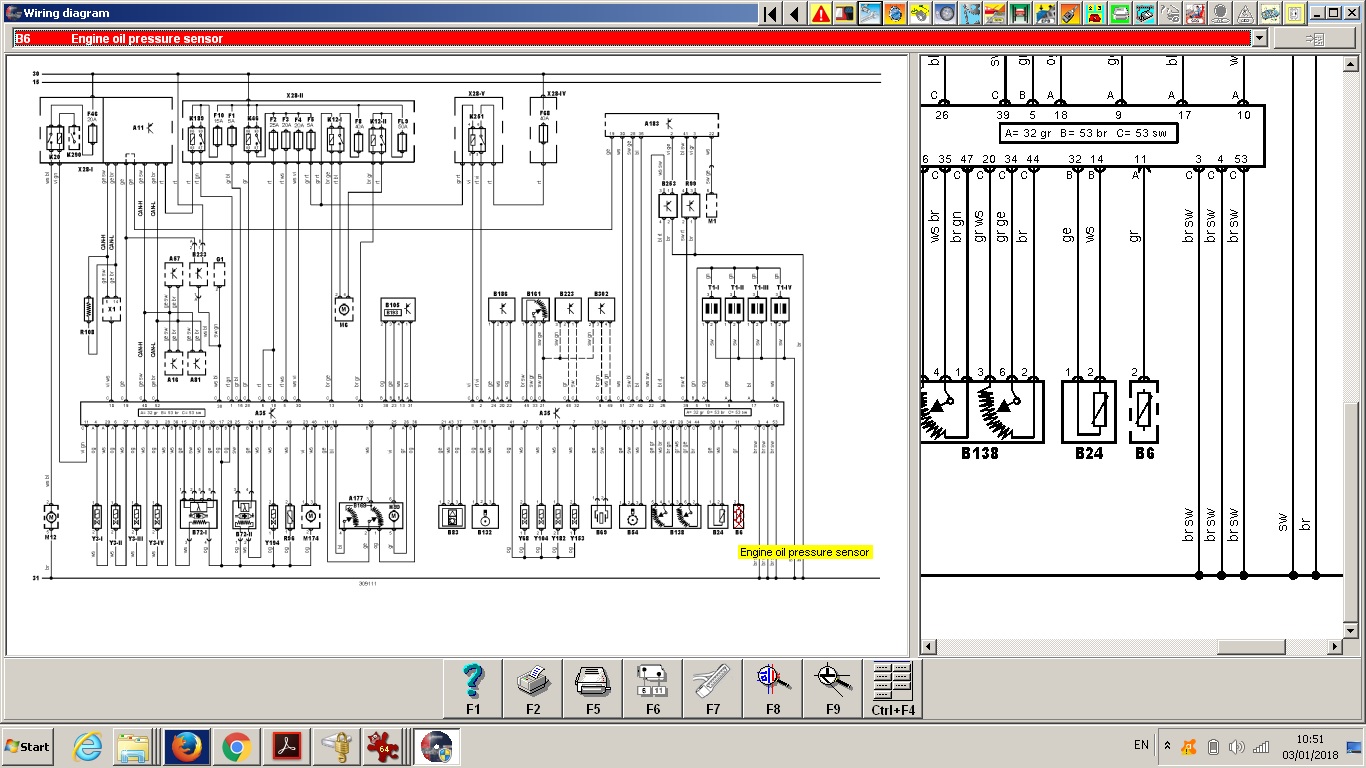Open help with the F1 question mark

coord(473,689)
